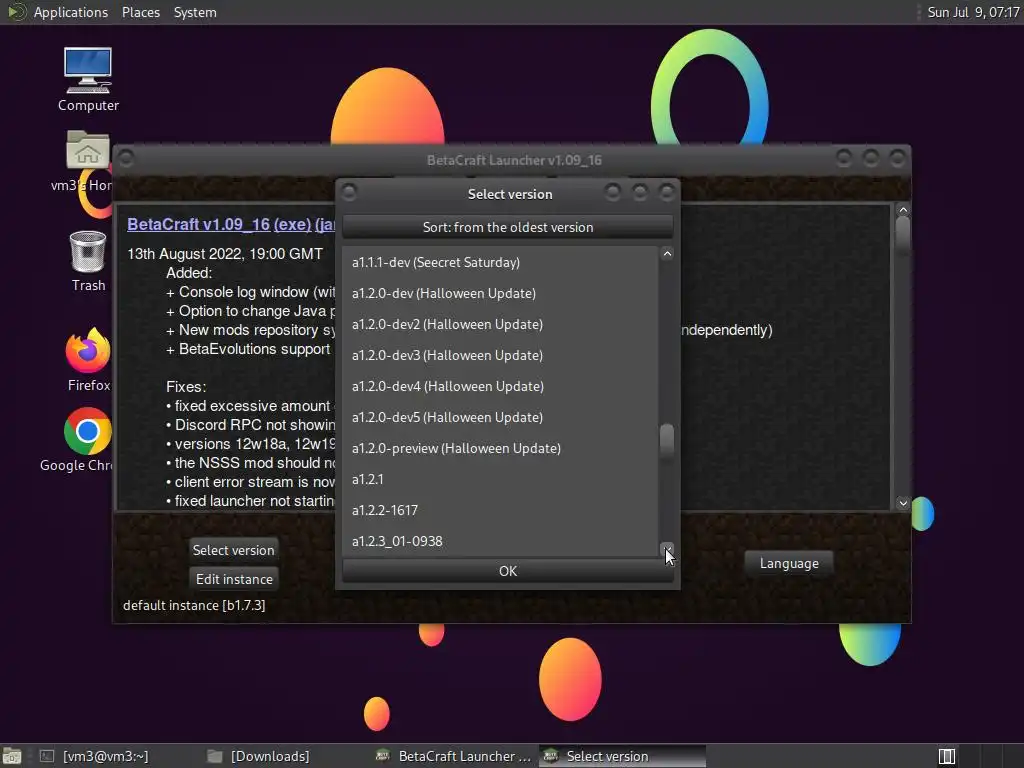Screen dimensions: 1024x768
Task: Launch Google Chrome from the desktop
Action: [86, 440]
